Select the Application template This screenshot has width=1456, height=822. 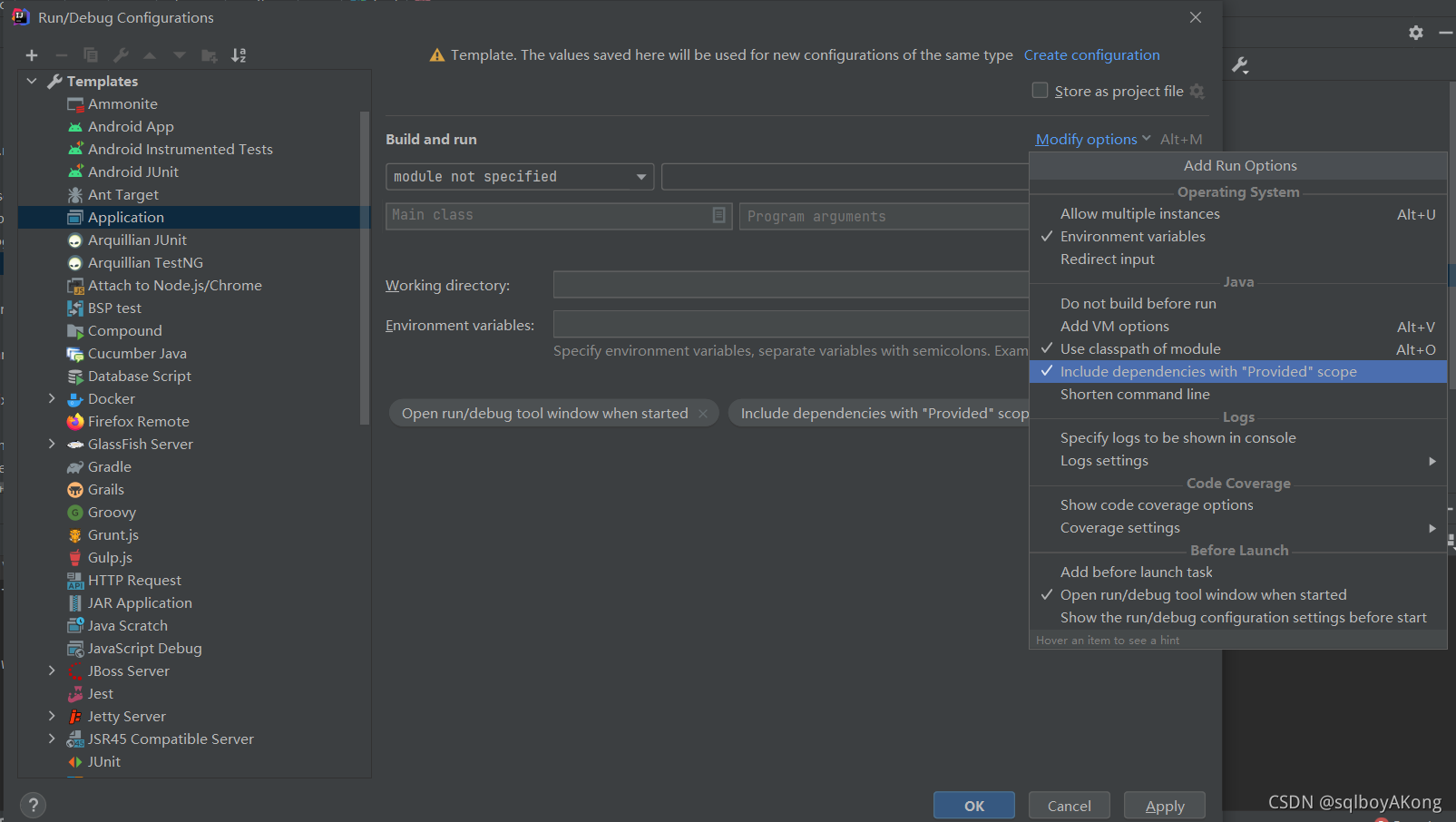(194, 218)
